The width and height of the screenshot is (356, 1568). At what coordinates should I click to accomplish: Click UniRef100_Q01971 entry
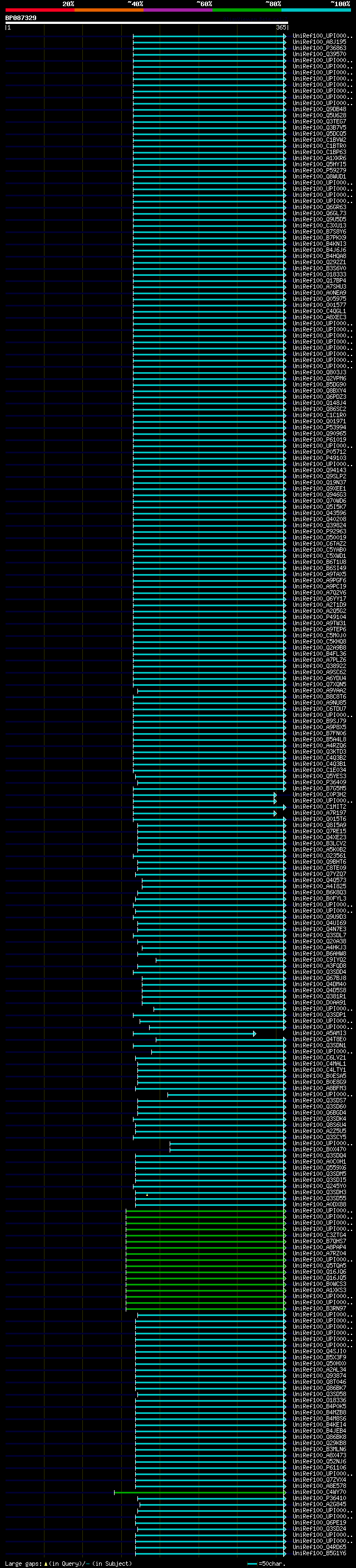click(x=319, y=422)
